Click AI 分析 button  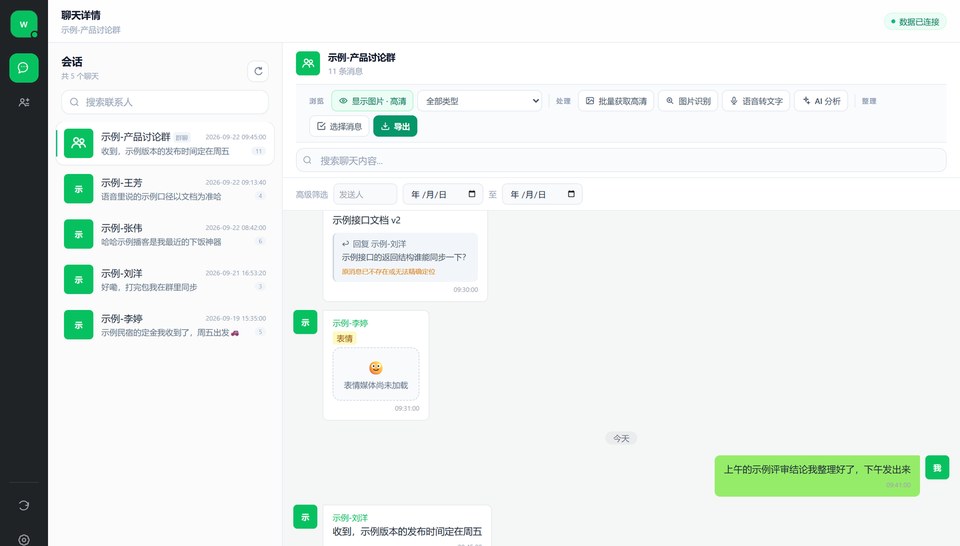coord(821,101)
